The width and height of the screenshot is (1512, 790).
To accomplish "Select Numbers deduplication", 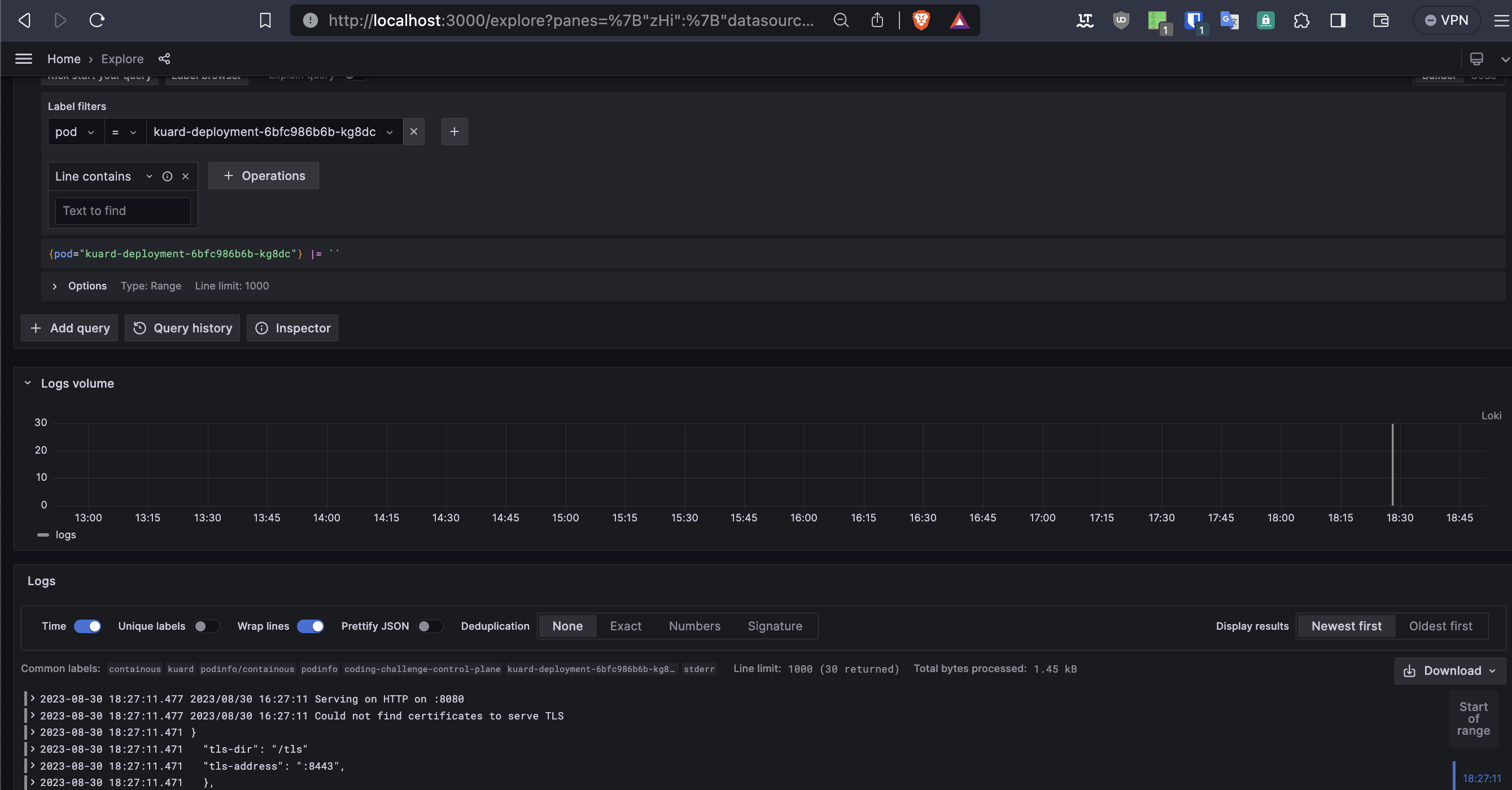I will coord(694,626).
